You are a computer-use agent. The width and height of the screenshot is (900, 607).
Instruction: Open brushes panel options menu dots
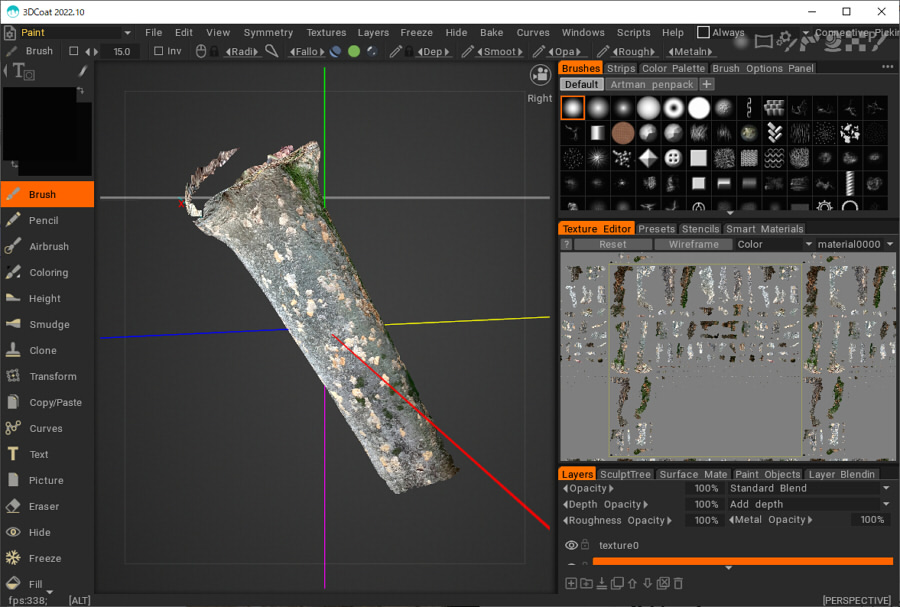click(887, 67)
